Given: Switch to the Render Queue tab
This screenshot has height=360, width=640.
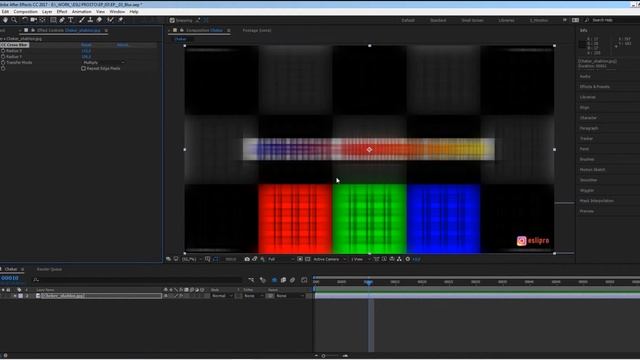Looking at the screenshot, I should [49, 269].
